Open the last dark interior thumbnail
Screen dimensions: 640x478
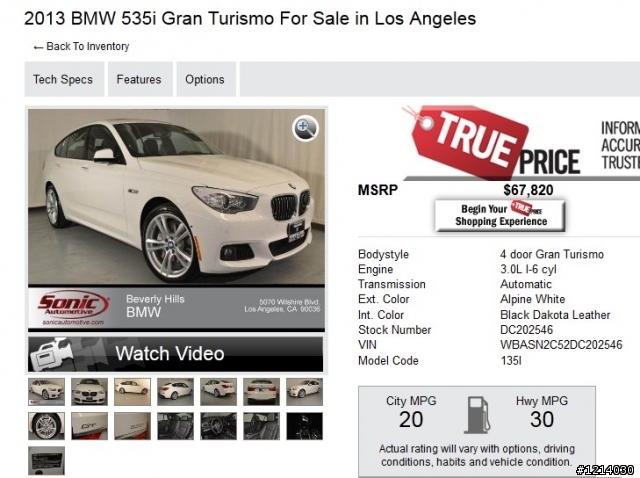click(x=304, y=426)
